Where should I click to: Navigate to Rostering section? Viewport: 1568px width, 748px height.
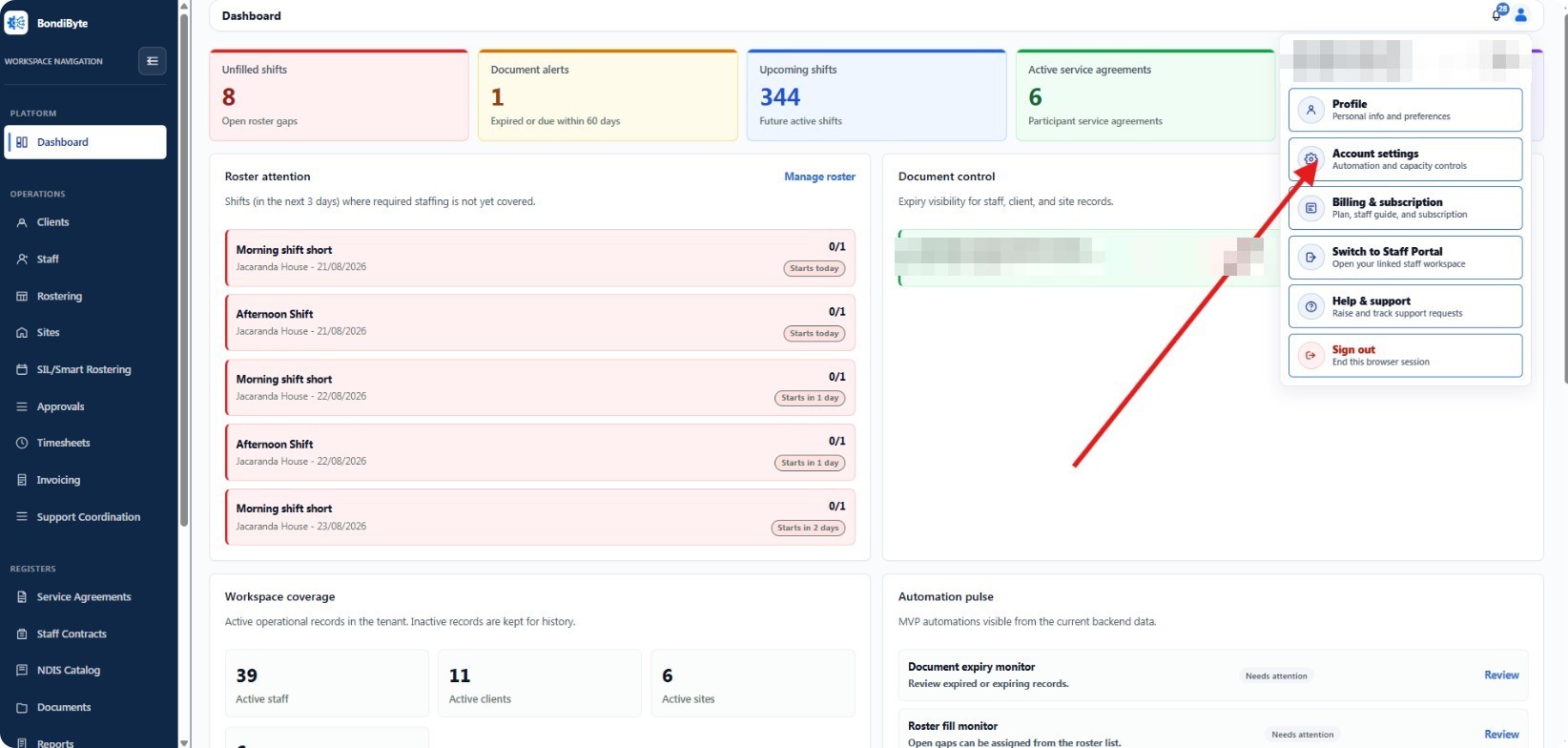point(85,297)
